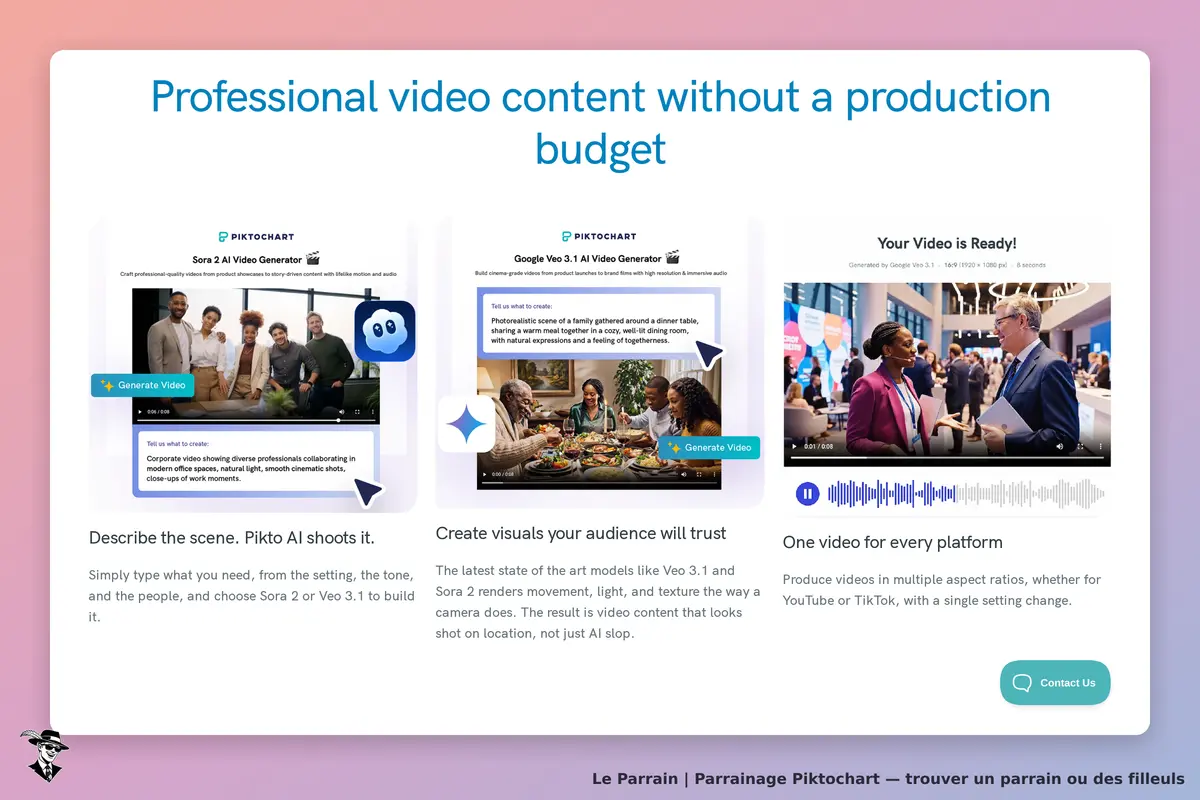Click clapperboard icon beside Google Veo 3.1 title

coord(672,257)
